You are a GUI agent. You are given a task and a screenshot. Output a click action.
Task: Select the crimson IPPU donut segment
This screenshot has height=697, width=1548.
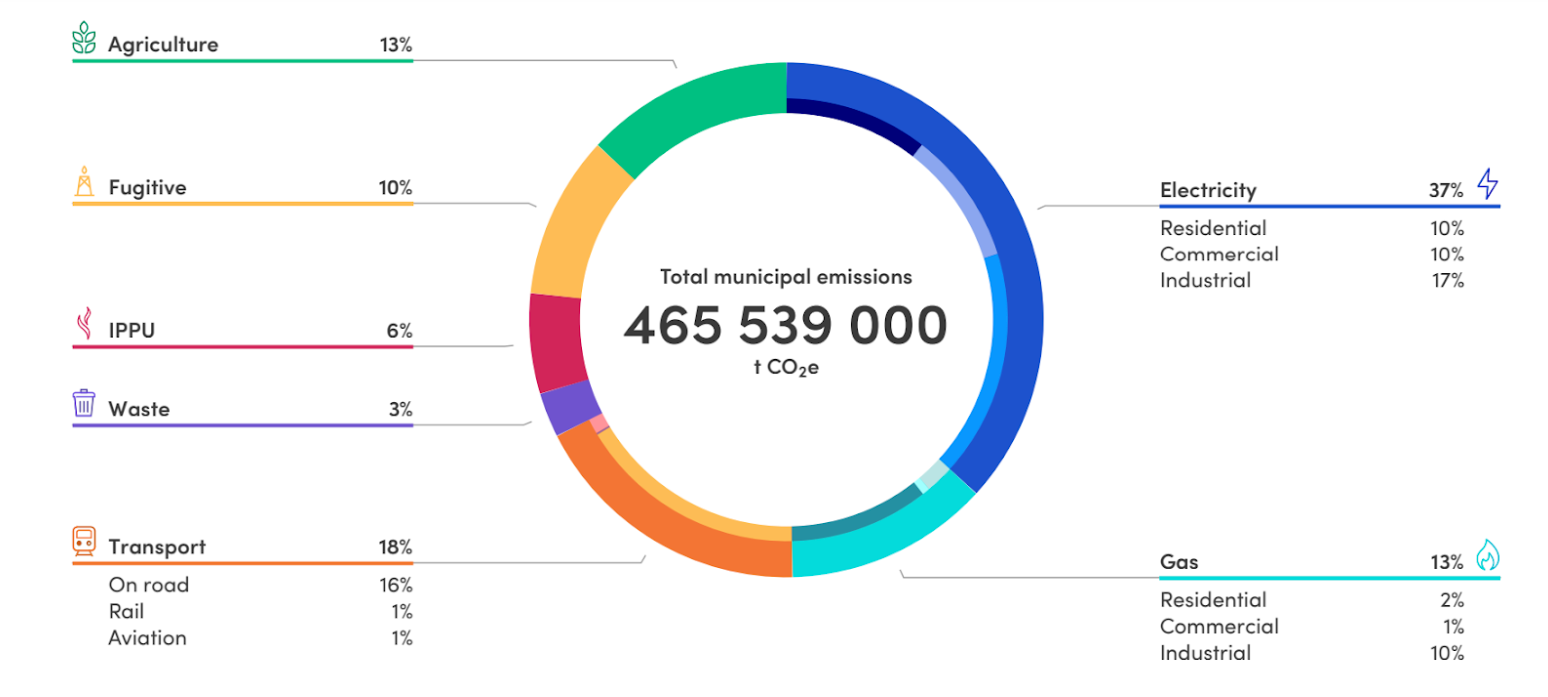click(x=550, y=342)
